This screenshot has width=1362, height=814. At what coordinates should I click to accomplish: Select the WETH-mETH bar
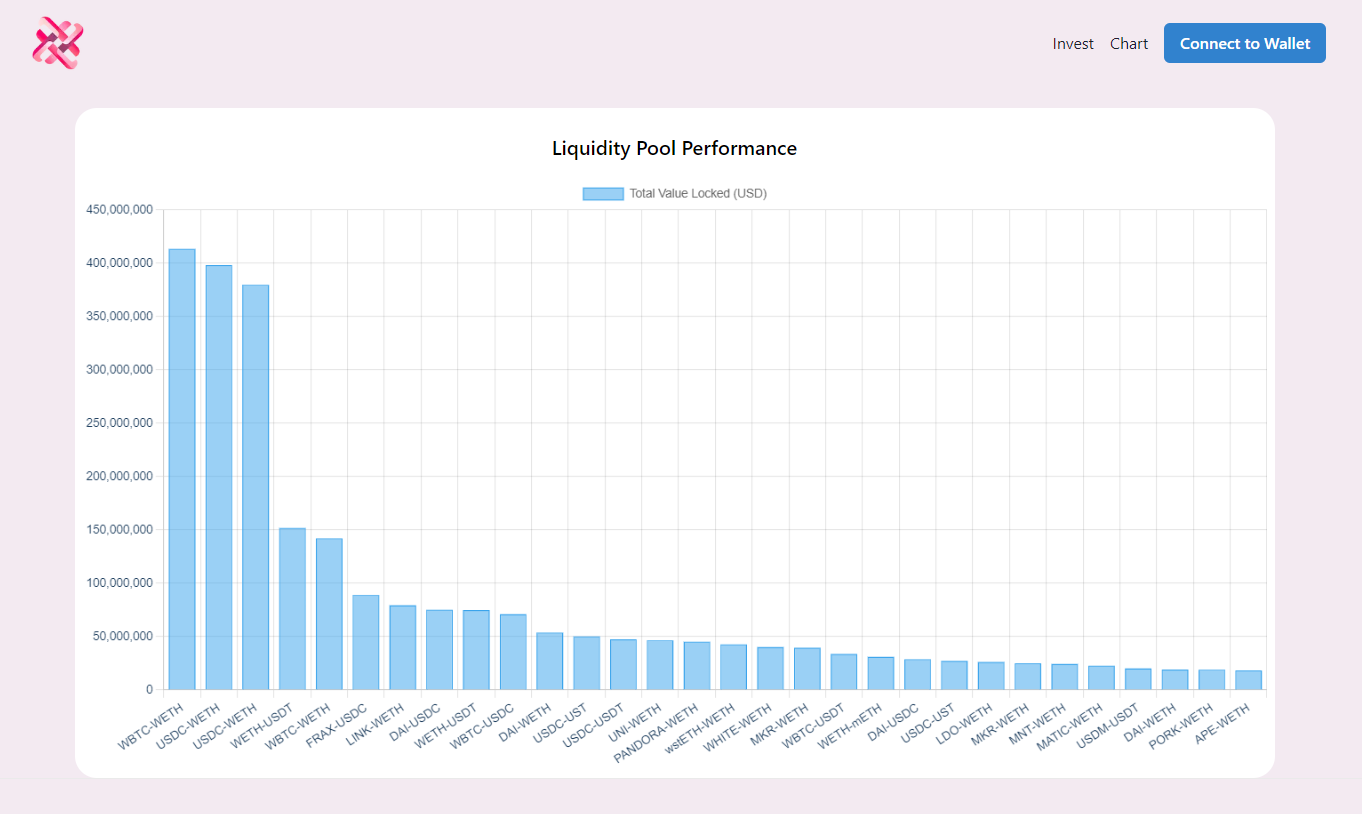click(881, 673)
